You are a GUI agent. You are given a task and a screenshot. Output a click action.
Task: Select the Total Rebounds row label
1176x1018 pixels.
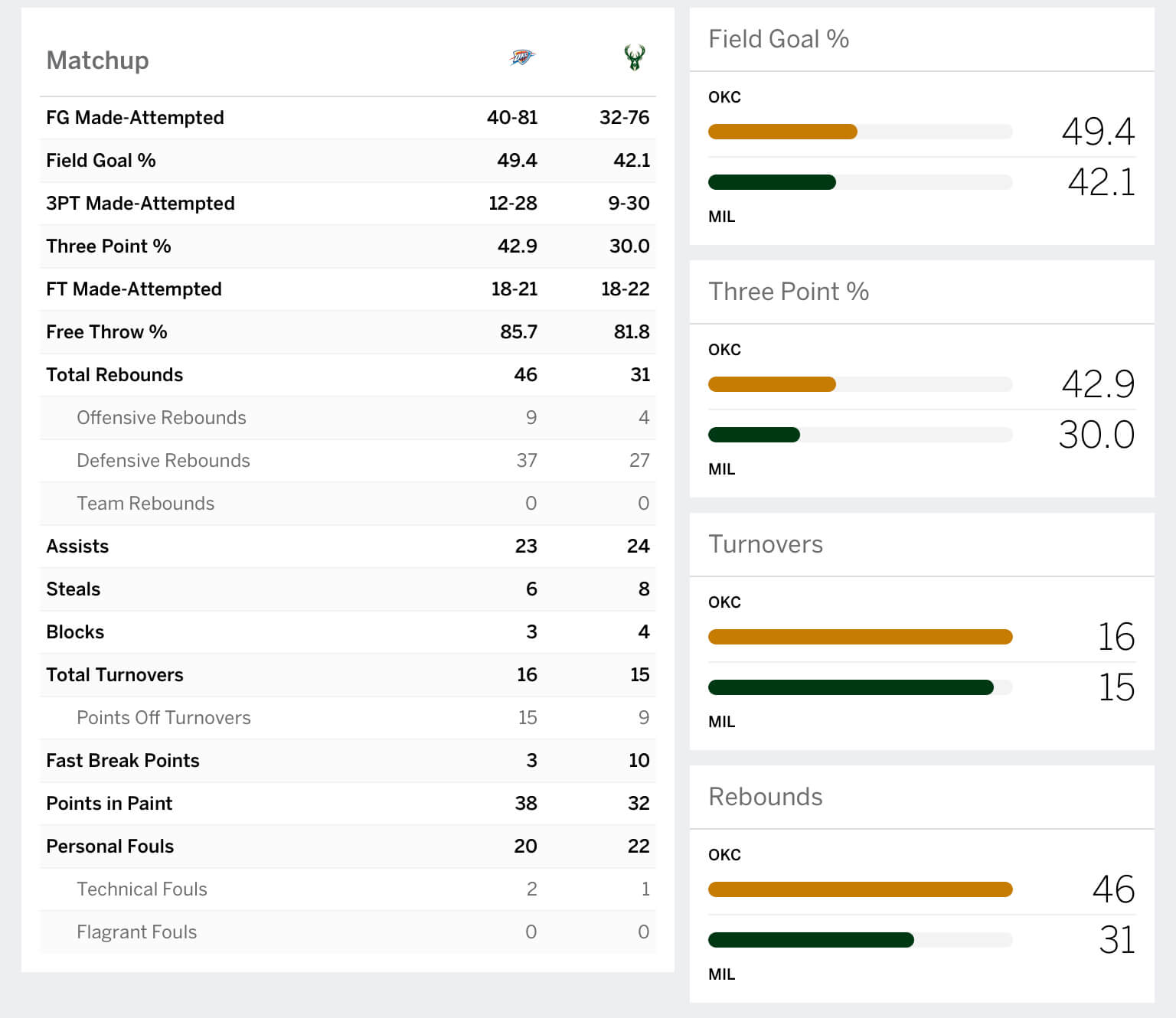pos(114,375)
